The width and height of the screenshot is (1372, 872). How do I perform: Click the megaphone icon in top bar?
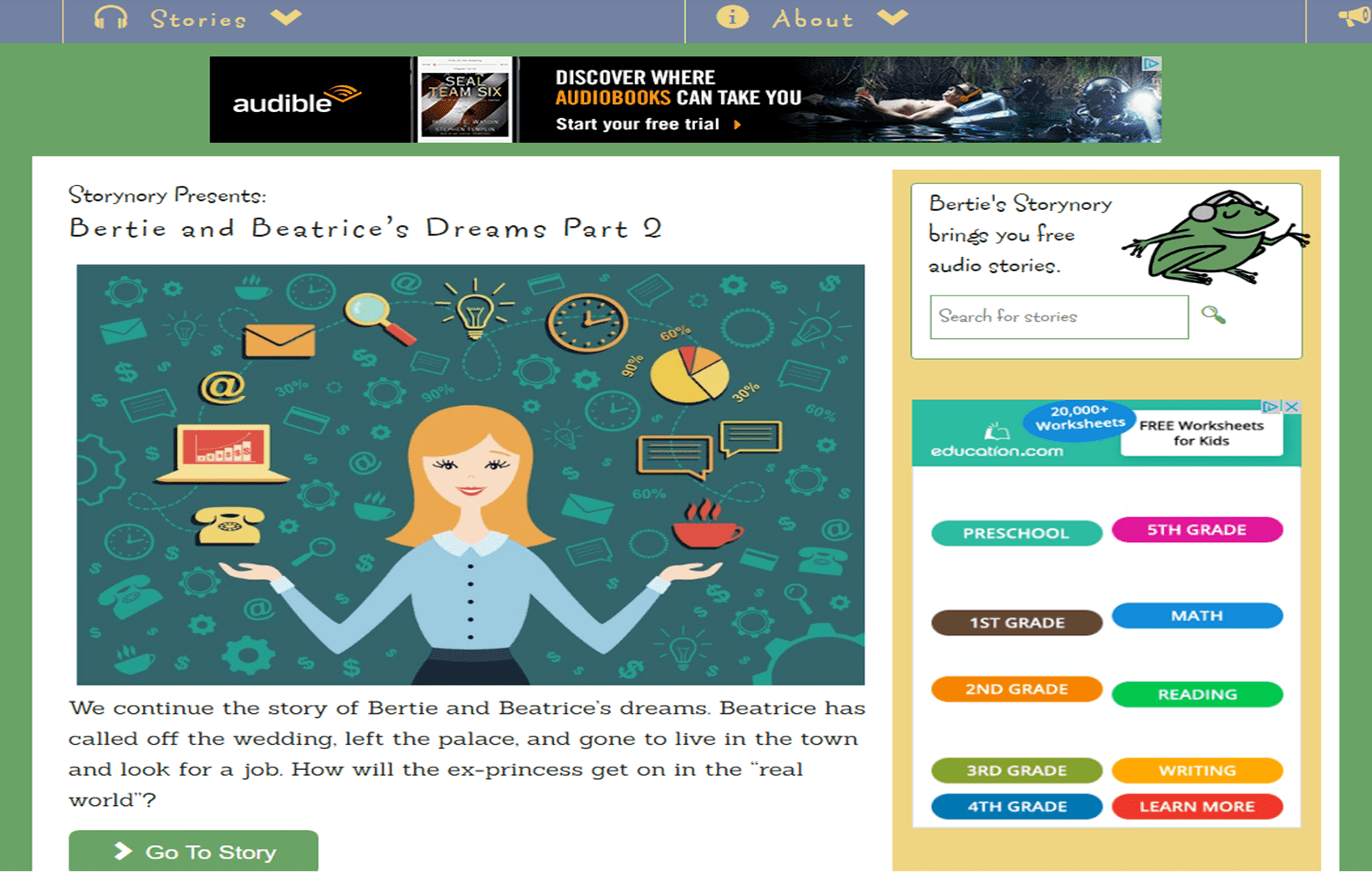pos(1354,16)
